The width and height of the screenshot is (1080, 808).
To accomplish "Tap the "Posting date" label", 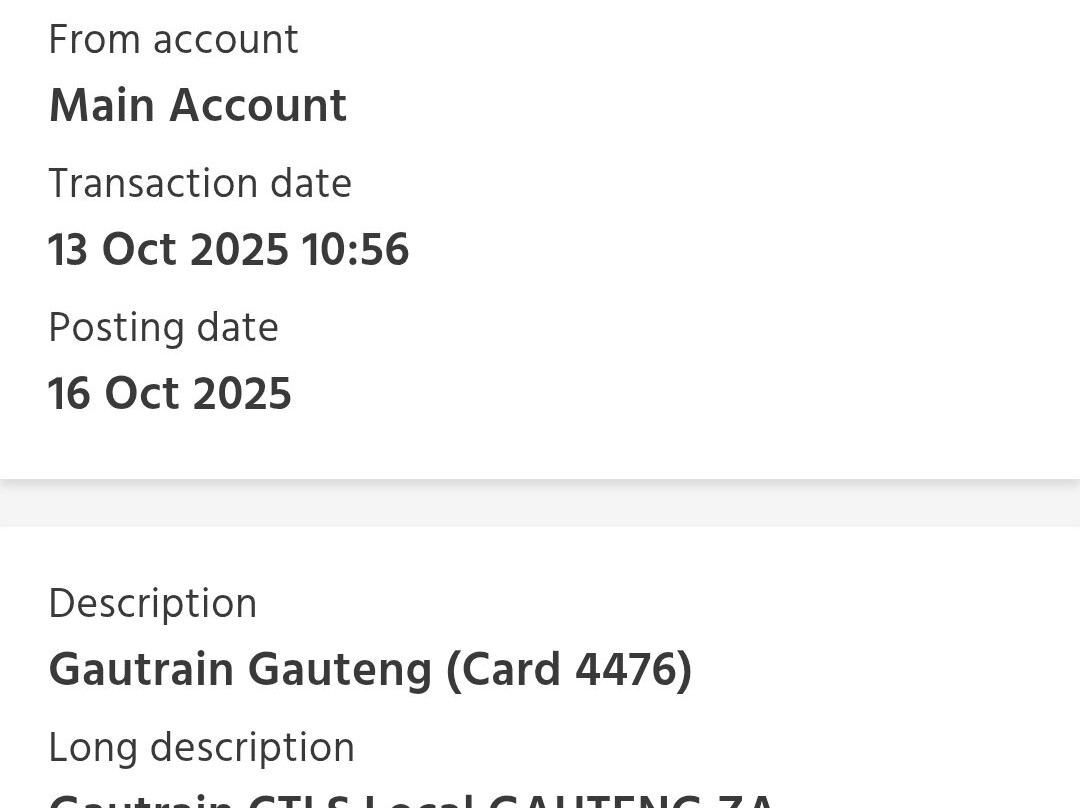I will click(163, 328).
